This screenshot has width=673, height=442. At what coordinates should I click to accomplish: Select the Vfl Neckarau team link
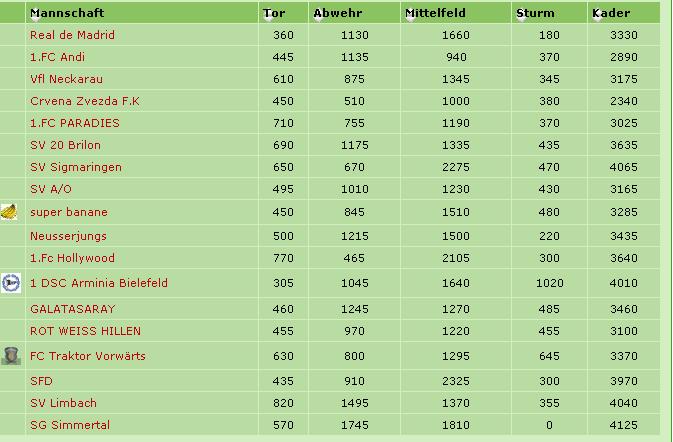tap(66, 79)
